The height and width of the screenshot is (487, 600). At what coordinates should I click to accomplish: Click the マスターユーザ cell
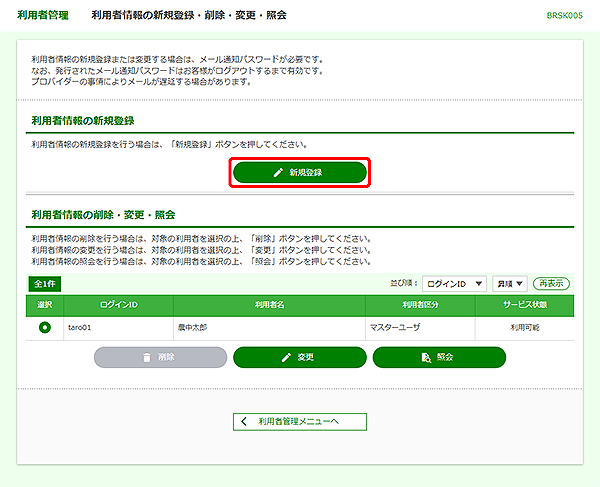(420, 328)
